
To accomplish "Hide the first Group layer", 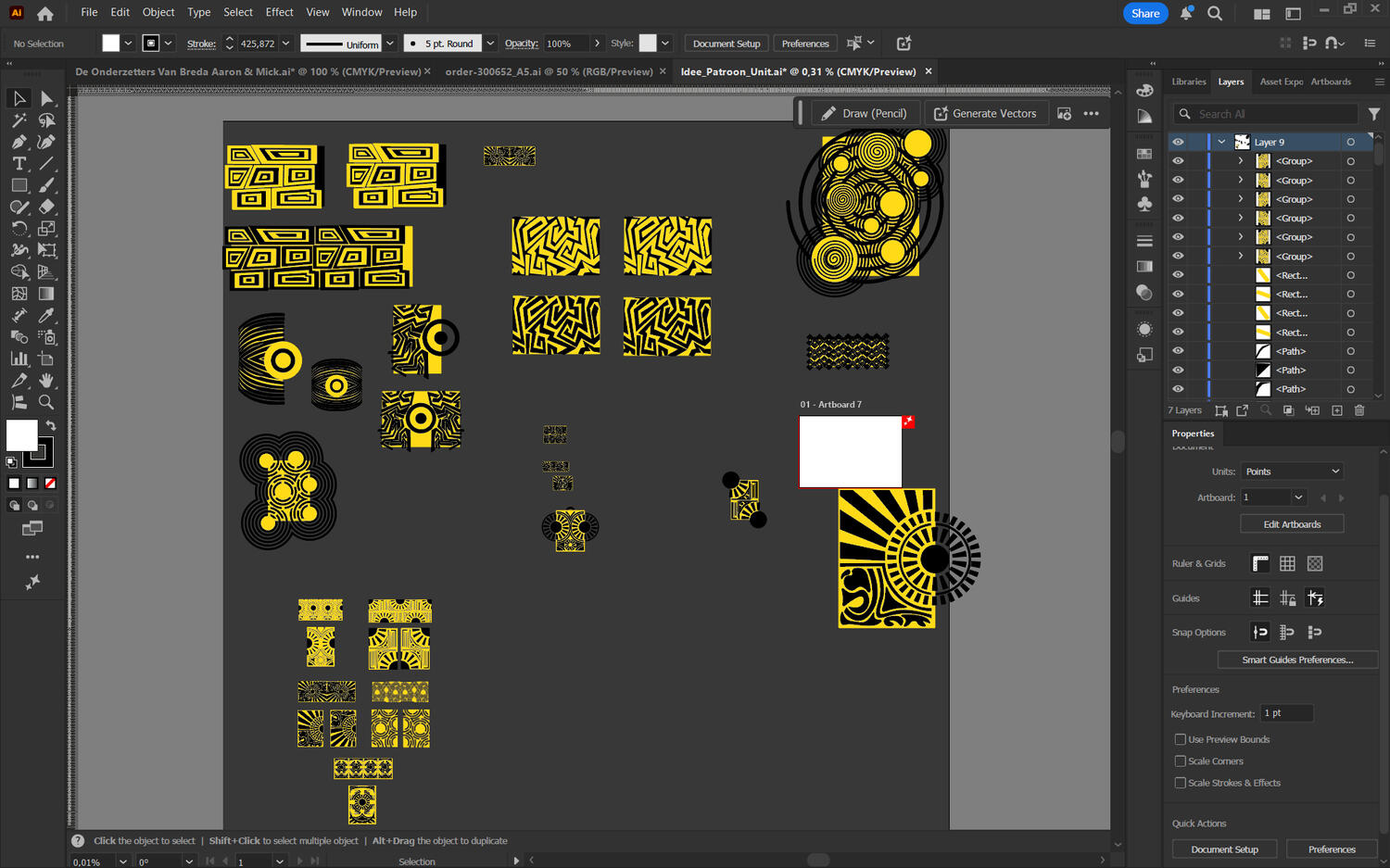I will pyautogui.click(x=1178, y=160).
